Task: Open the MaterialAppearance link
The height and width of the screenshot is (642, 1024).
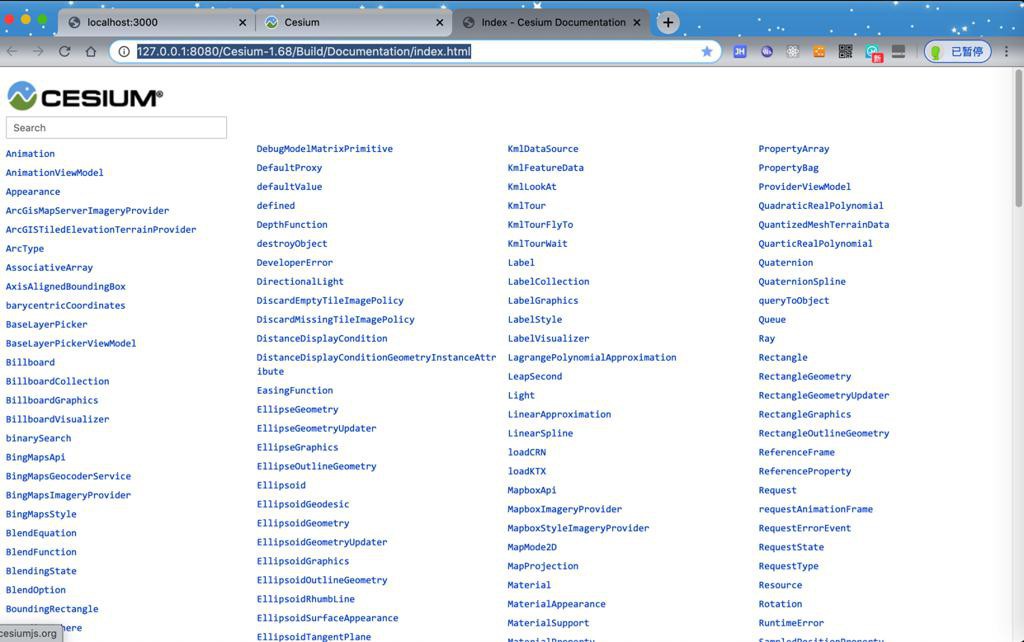Action: pos(556,604)
